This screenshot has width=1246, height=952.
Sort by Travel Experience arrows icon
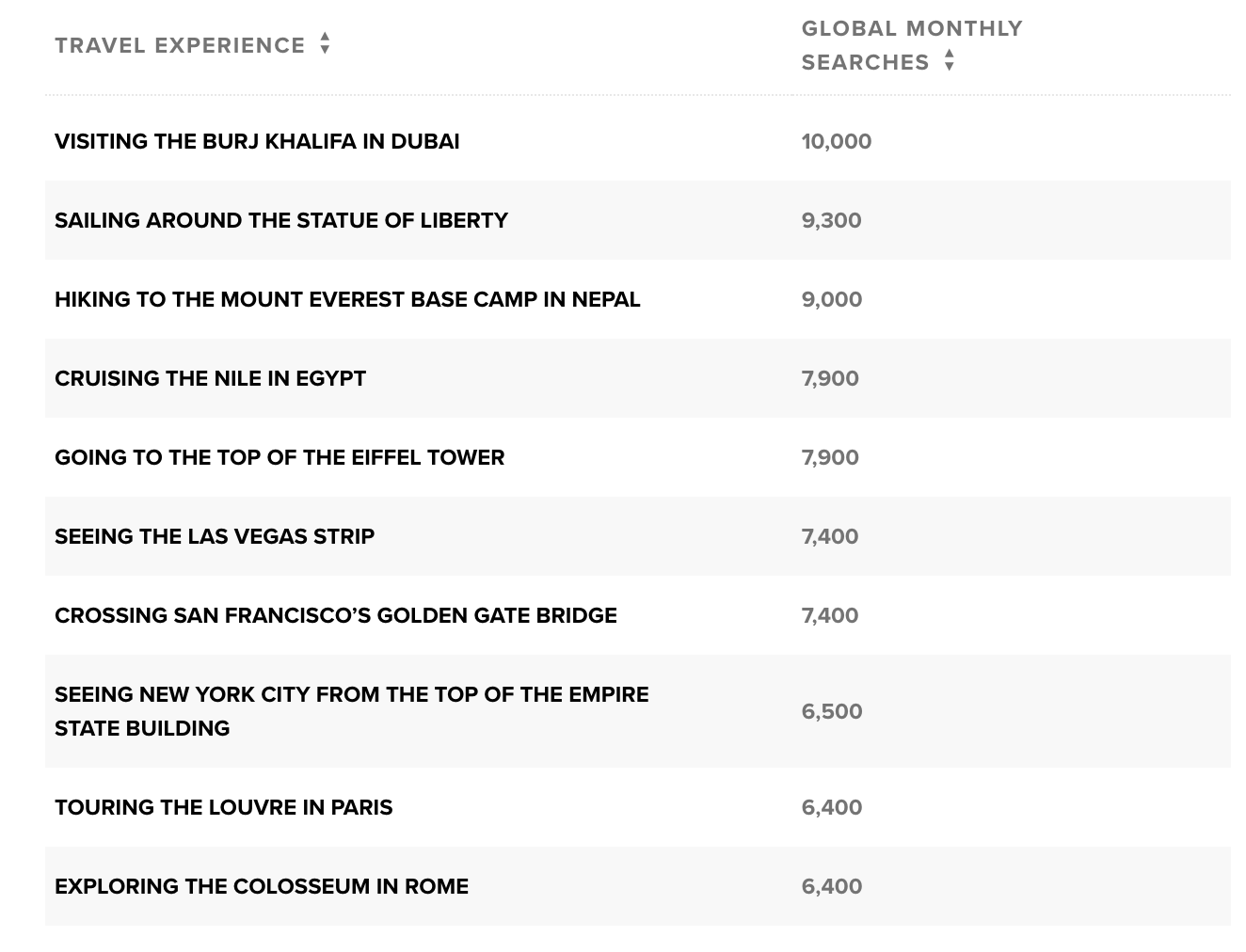pos(325,43)
